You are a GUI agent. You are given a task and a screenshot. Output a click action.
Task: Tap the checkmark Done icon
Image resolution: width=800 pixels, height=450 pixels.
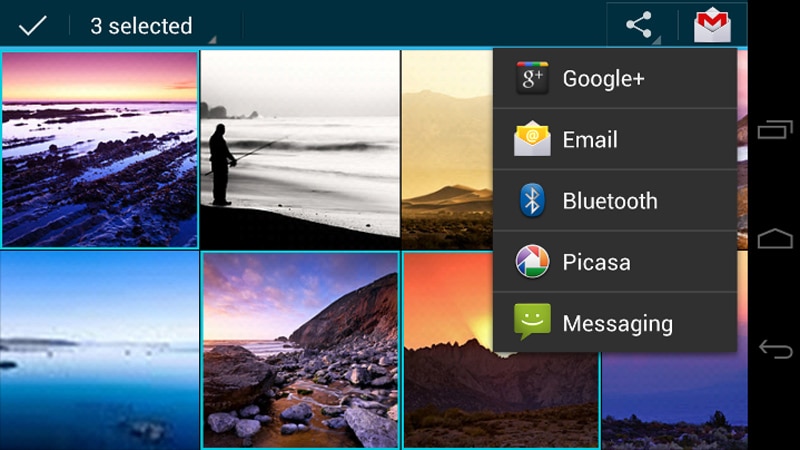33,25
